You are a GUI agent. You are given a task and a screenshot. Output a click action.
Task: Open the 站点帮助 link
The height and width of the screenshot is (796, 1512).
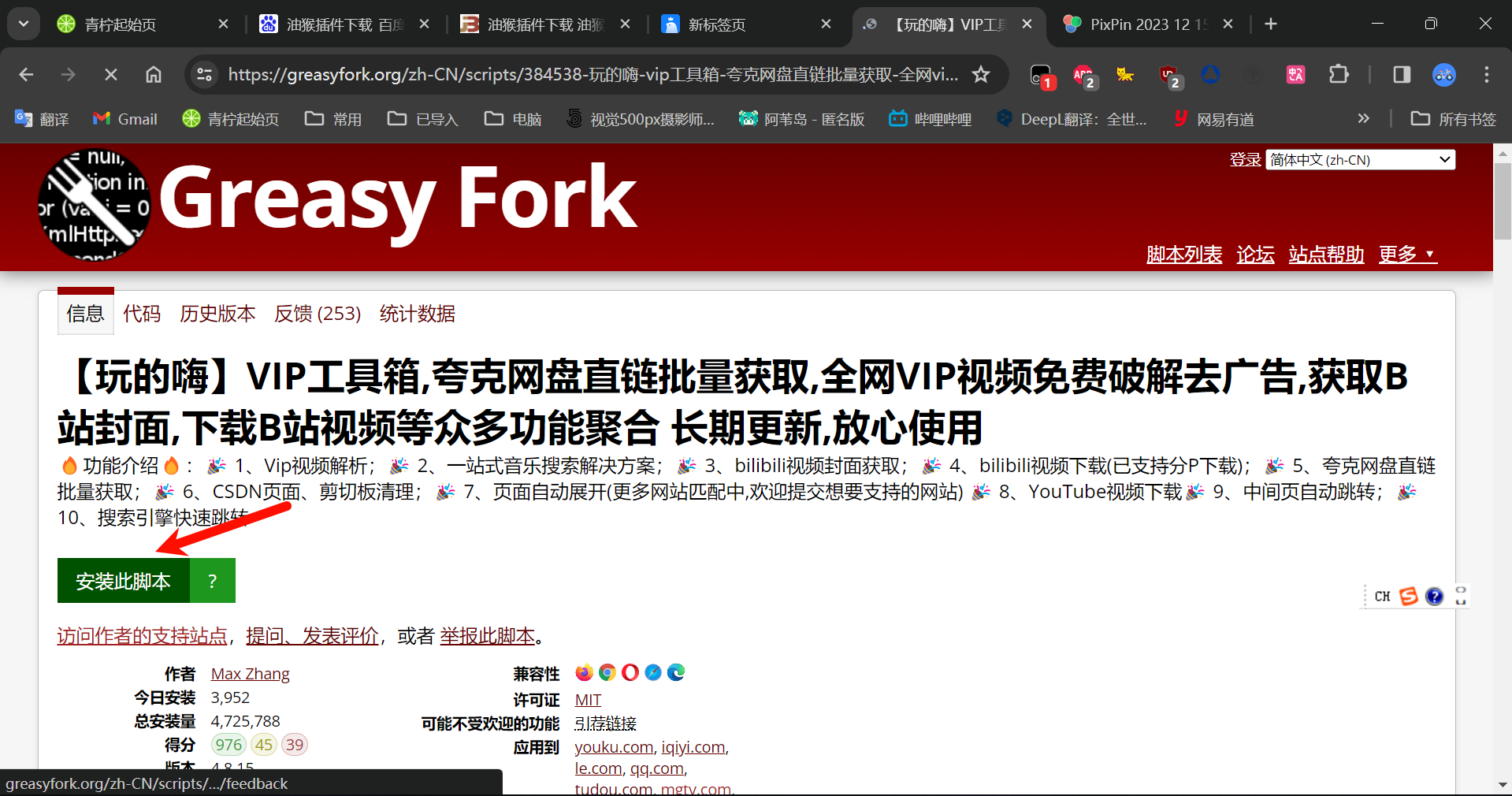pyautogui.click(x=1327, y=255)
